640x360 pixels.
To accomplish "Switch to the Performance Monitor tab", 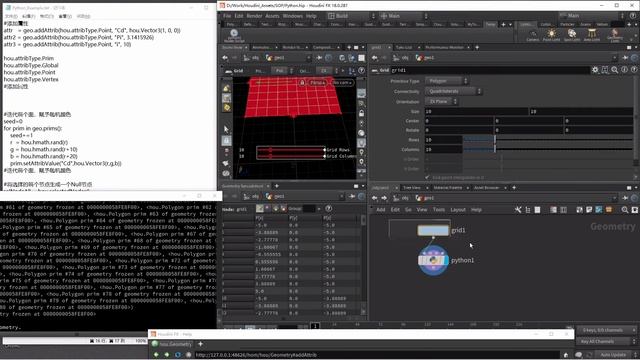I will pyautogui.click(x=444, y=48).
